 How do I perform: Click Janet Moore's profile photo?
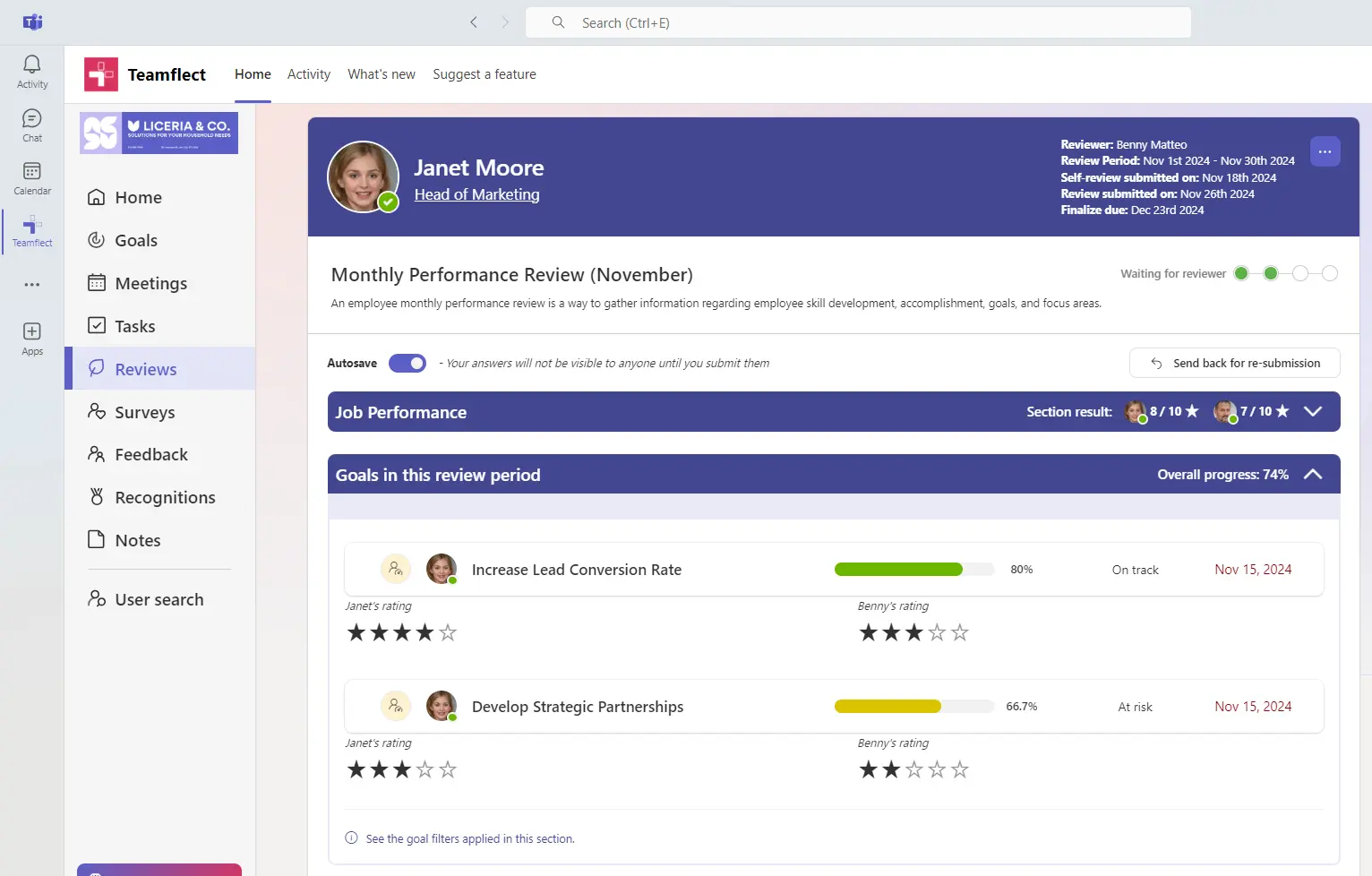[x=363, y=176]
